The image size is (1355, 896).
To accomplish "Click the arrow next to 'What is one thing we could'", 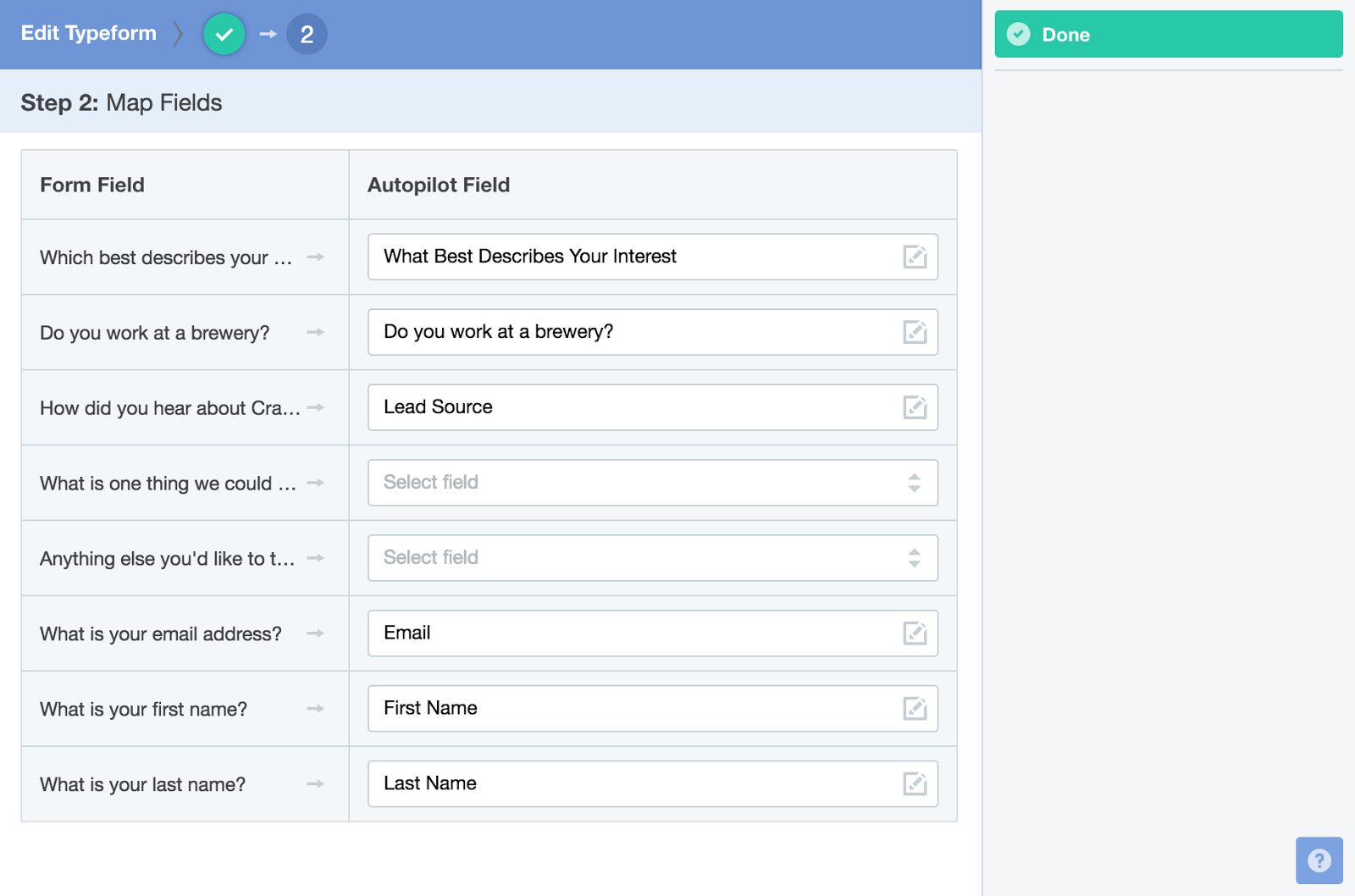I will coord(316,483).
